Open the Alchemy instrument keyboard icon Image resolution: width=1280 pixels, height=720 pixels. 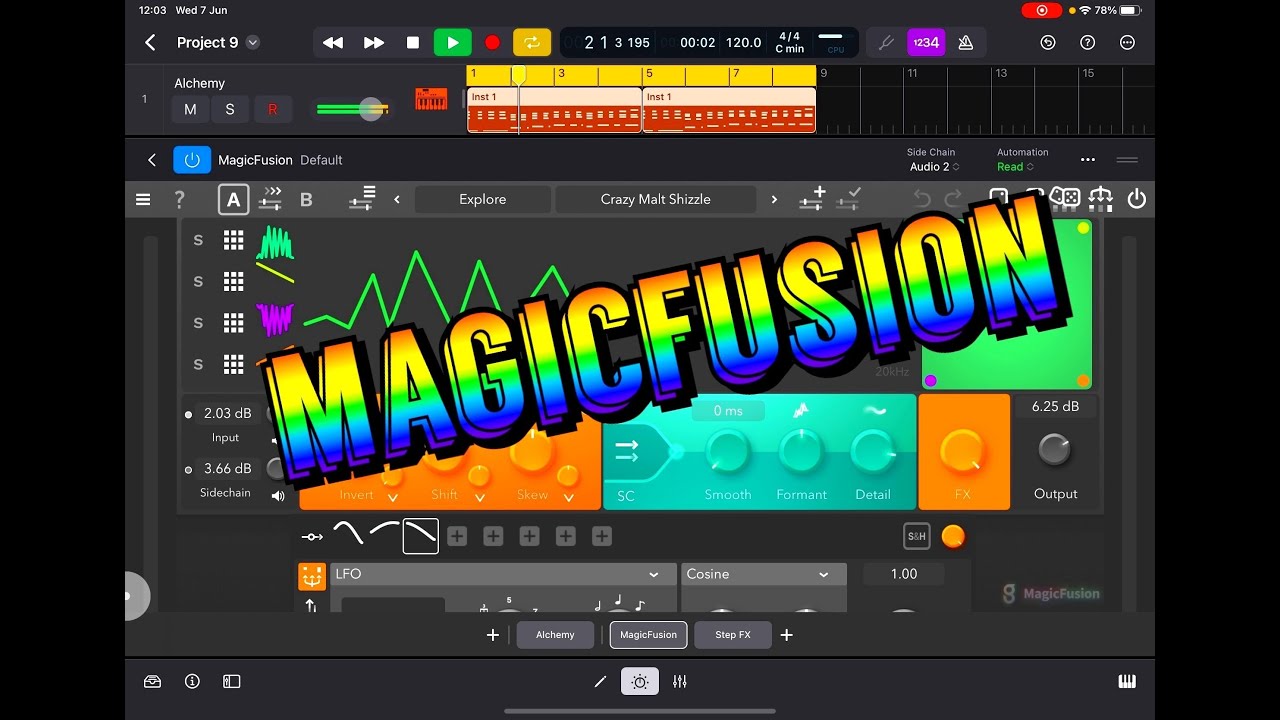(431, 99)
